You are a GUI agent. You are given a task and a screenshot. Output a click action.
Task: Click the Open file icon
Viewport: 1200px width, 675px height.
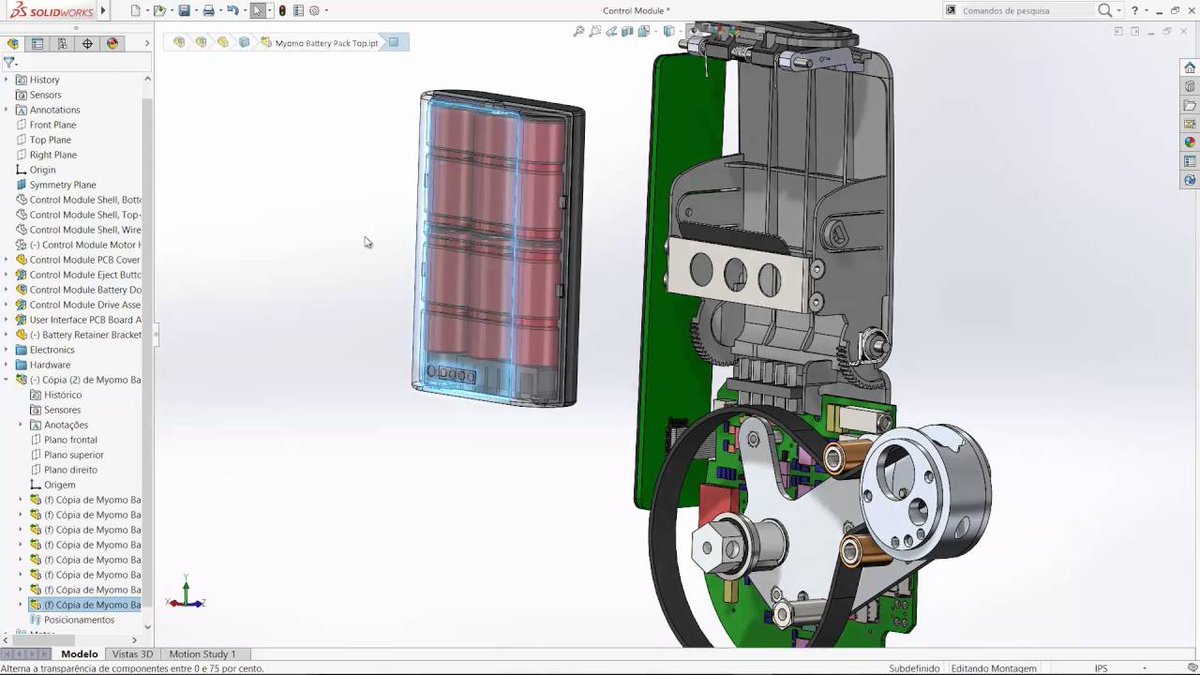coord(159,10)
